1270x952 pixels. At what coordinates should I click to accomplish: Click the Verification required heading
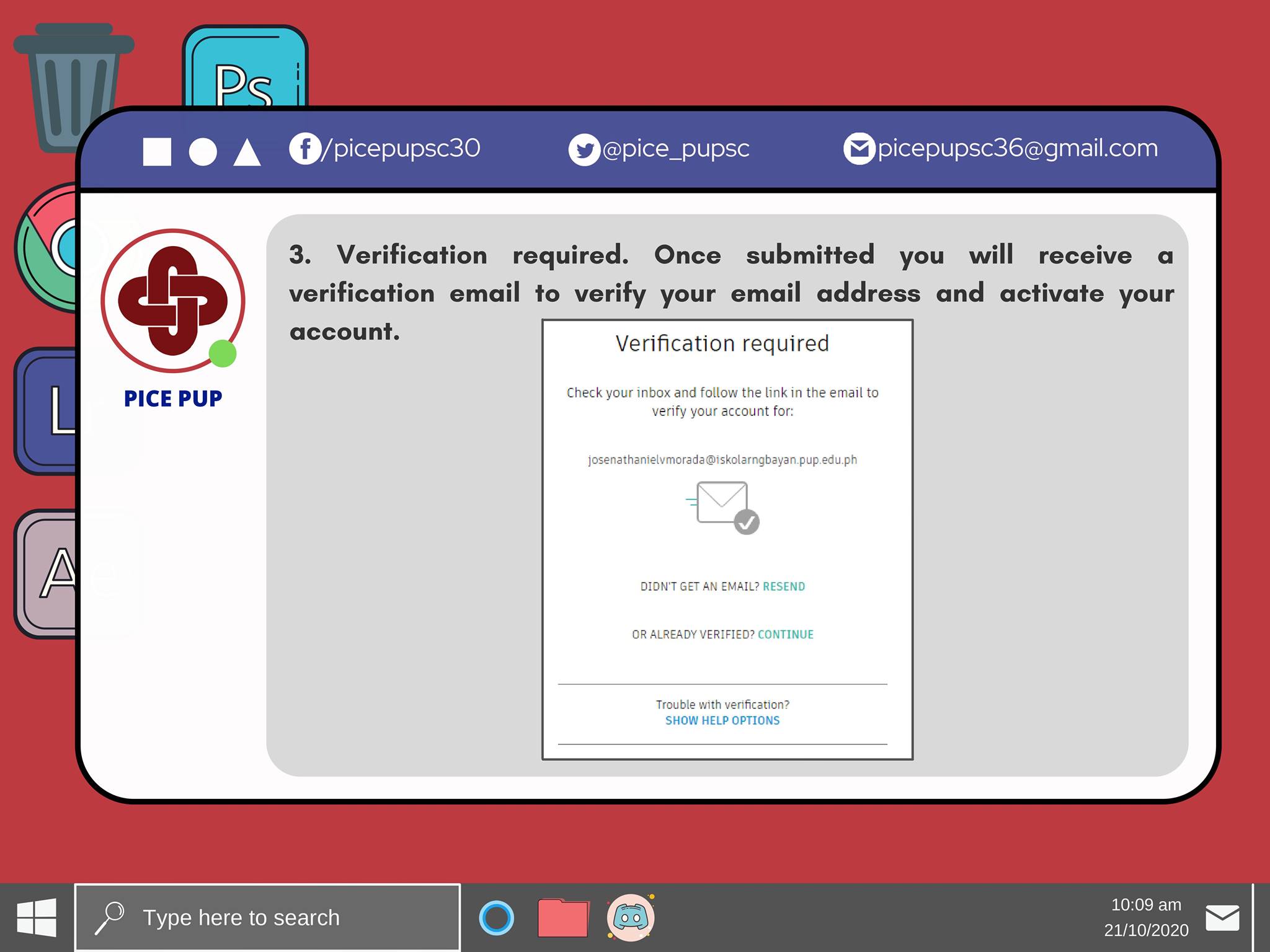click(722, 343)
